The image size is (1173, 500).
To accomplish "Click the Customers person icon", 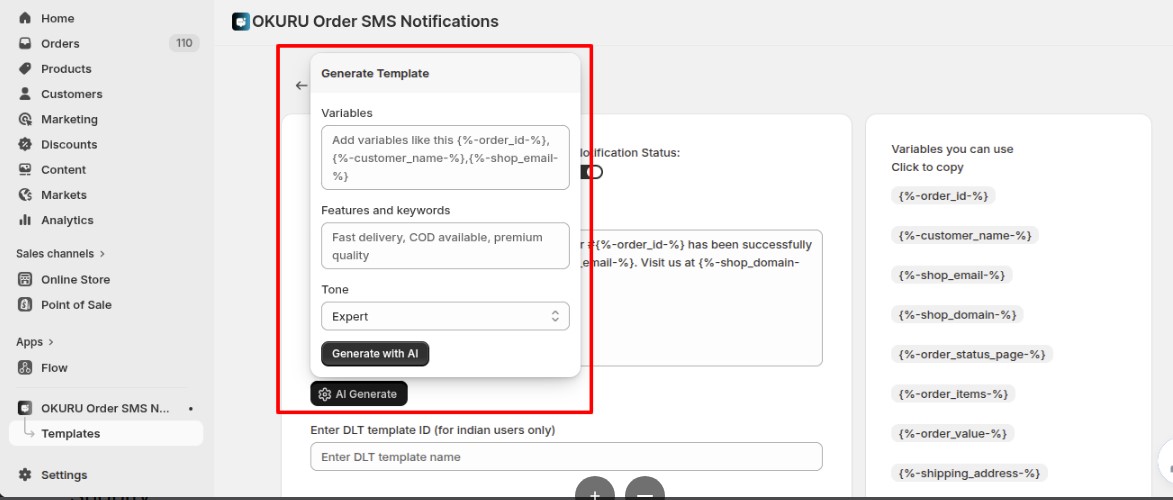I will (25, 94).
